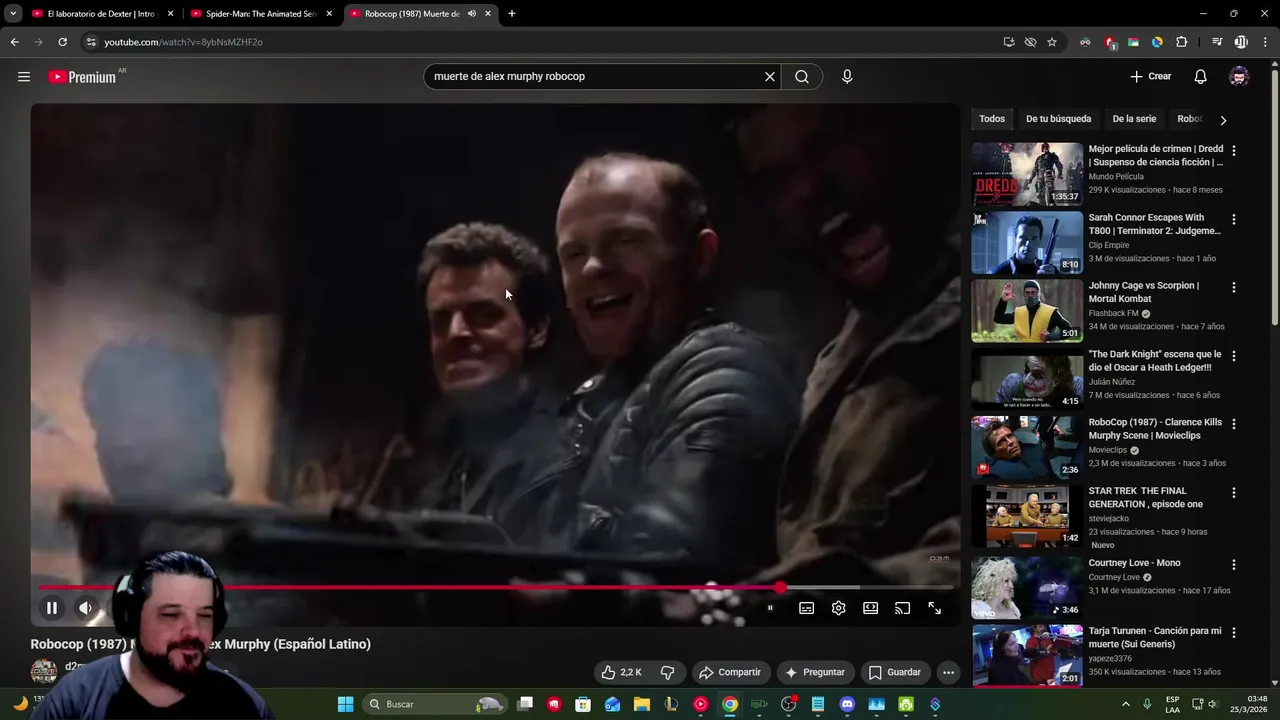Cast video to a TV
Viewport: 1280px width, 720px height.
point(903,608)
